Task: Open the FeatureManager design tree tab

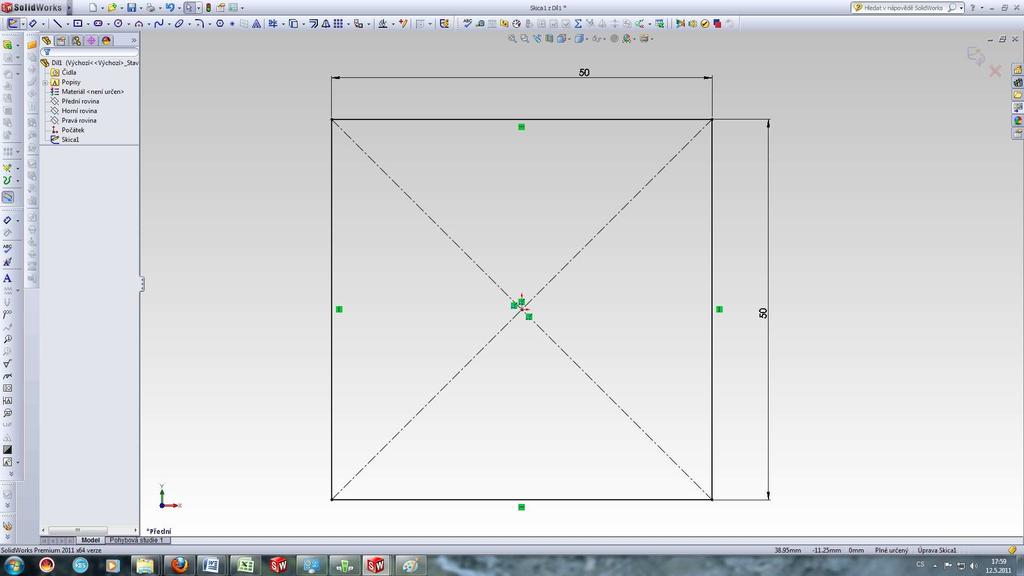Action: pyautogui.click(x=46, y=40)
